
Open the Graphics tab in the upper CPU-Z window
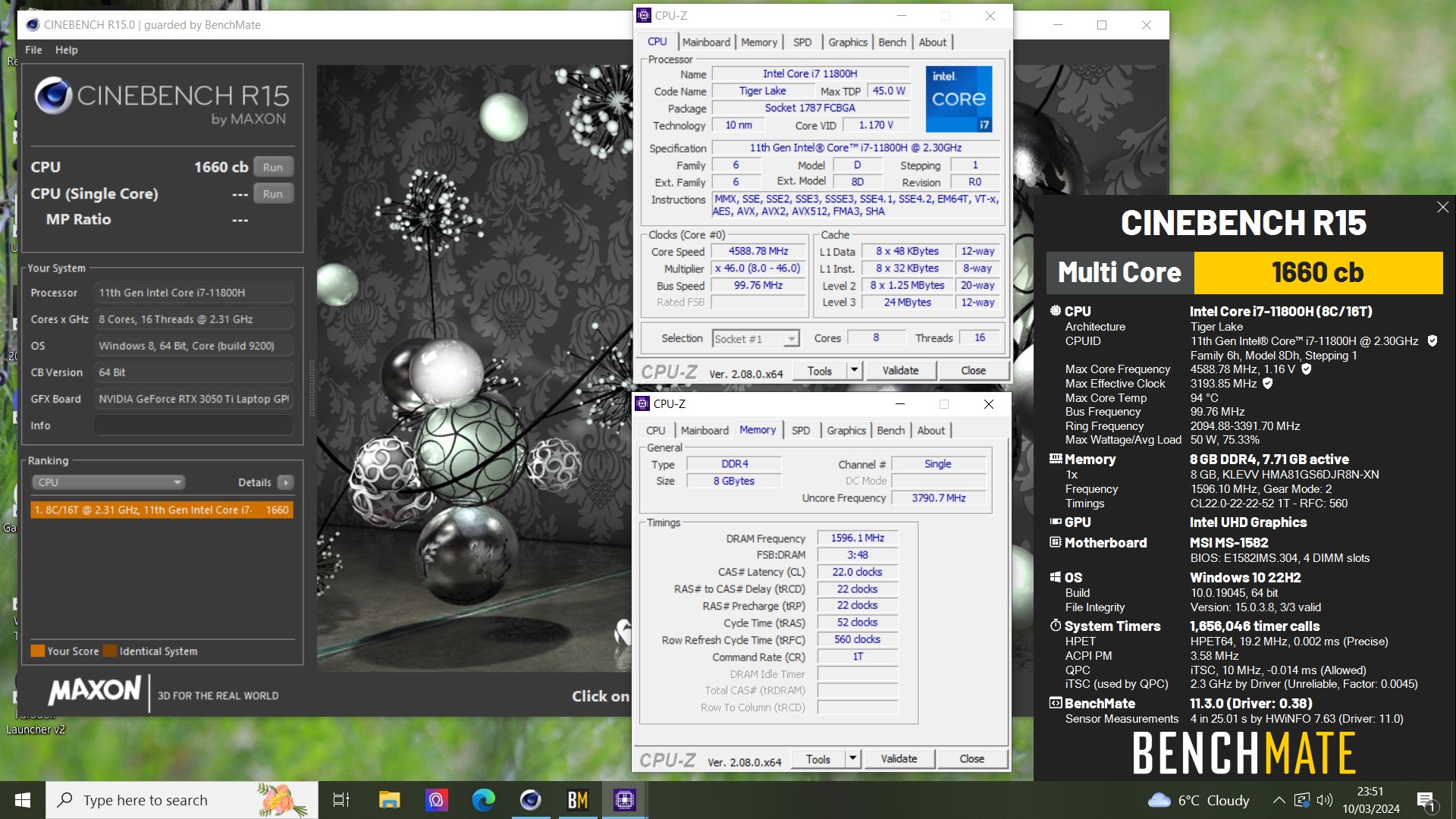848,42
